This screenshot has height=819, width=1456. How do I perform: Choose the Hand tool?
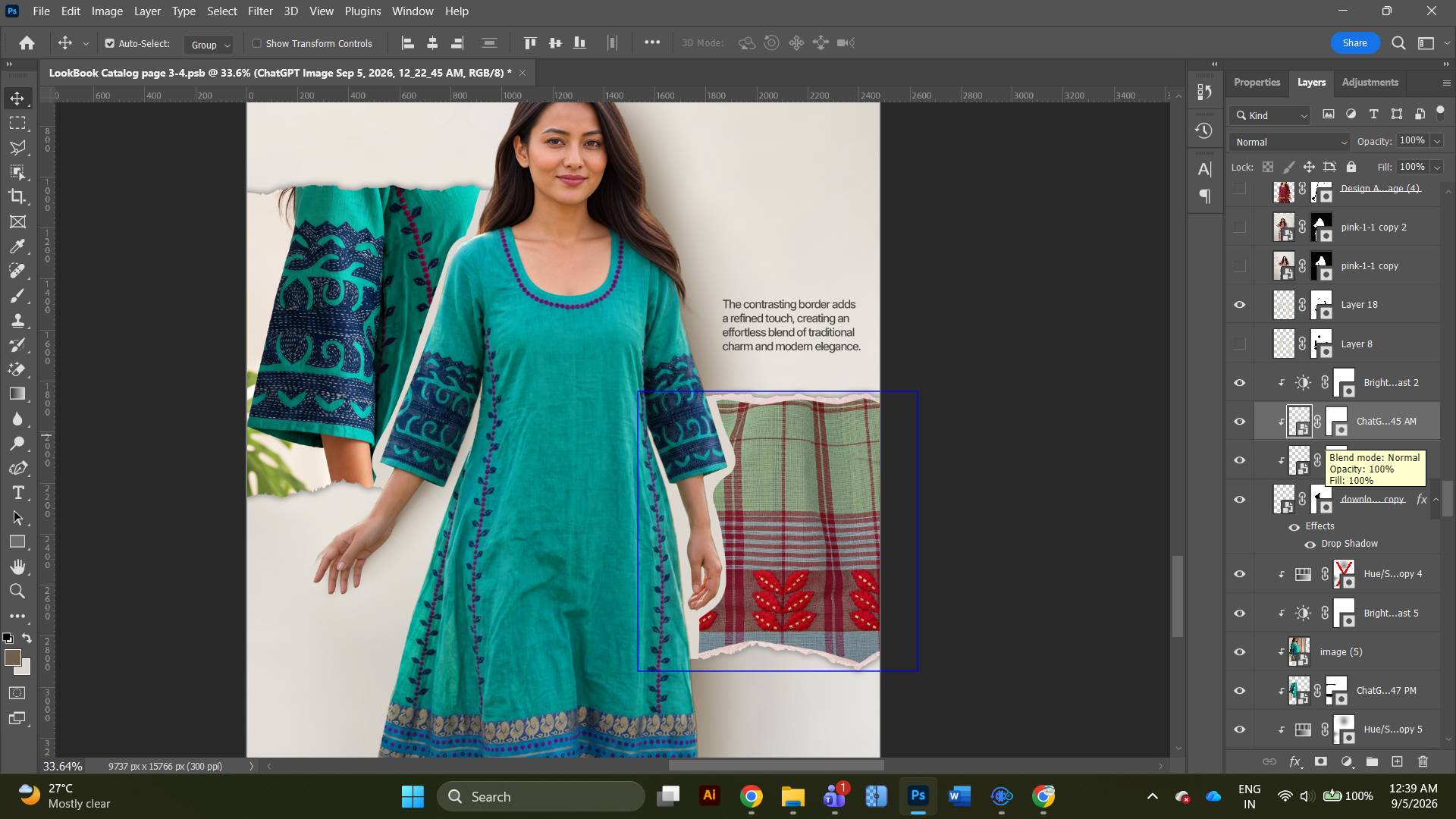tap(17, 566)
